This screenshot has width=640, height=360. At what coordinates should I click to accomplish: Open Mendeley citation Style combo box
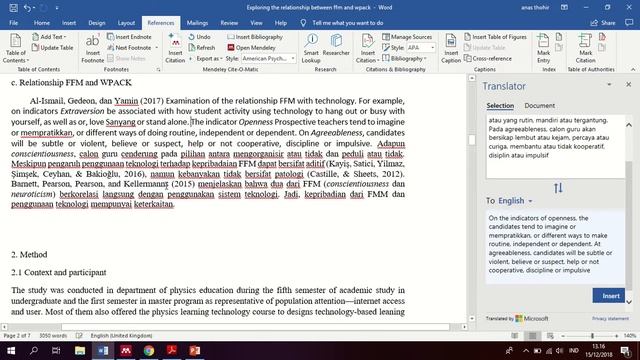[x=268, y=59]
